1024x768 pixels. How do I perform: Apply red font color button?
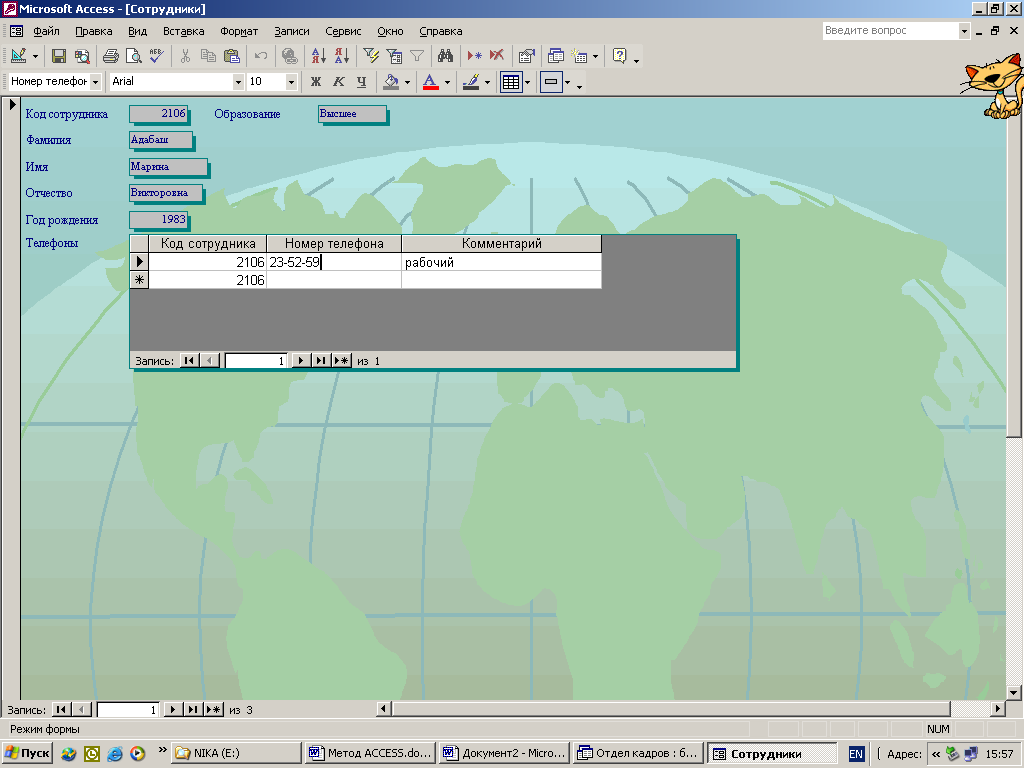tap(430, 82)
